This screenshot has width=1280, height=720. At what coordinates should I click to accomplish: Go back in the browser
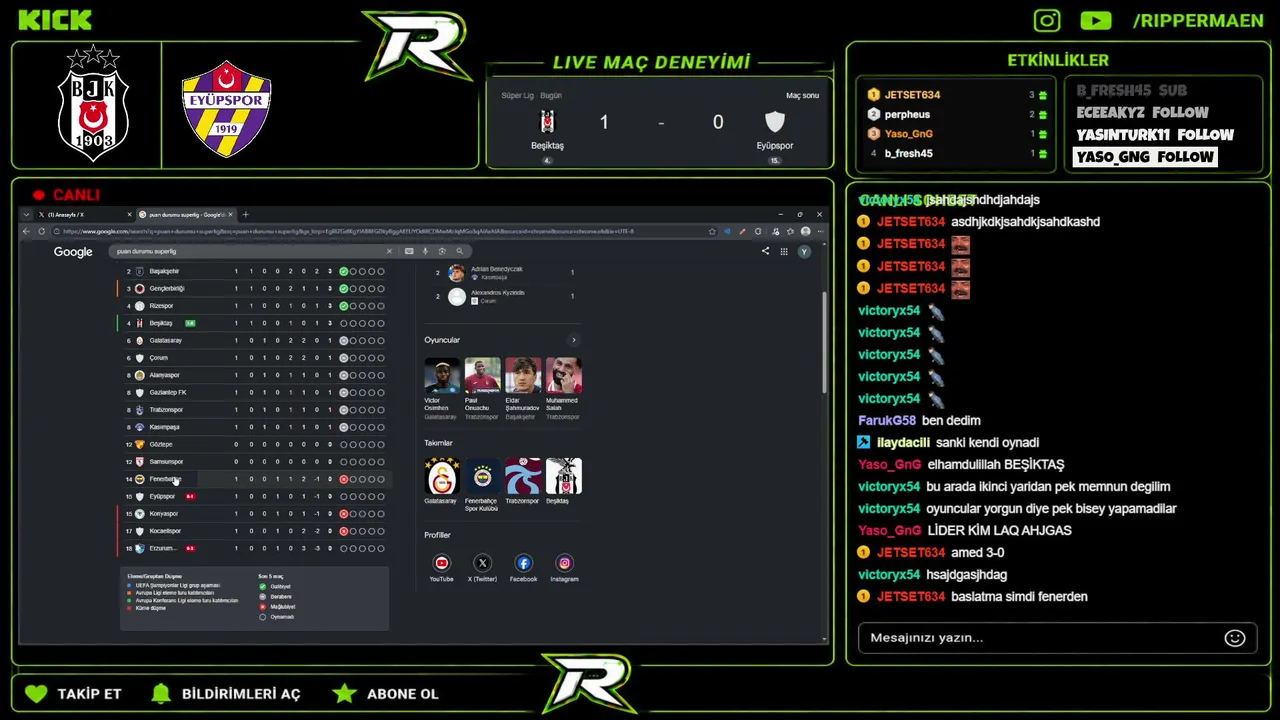tap(27, 231)
